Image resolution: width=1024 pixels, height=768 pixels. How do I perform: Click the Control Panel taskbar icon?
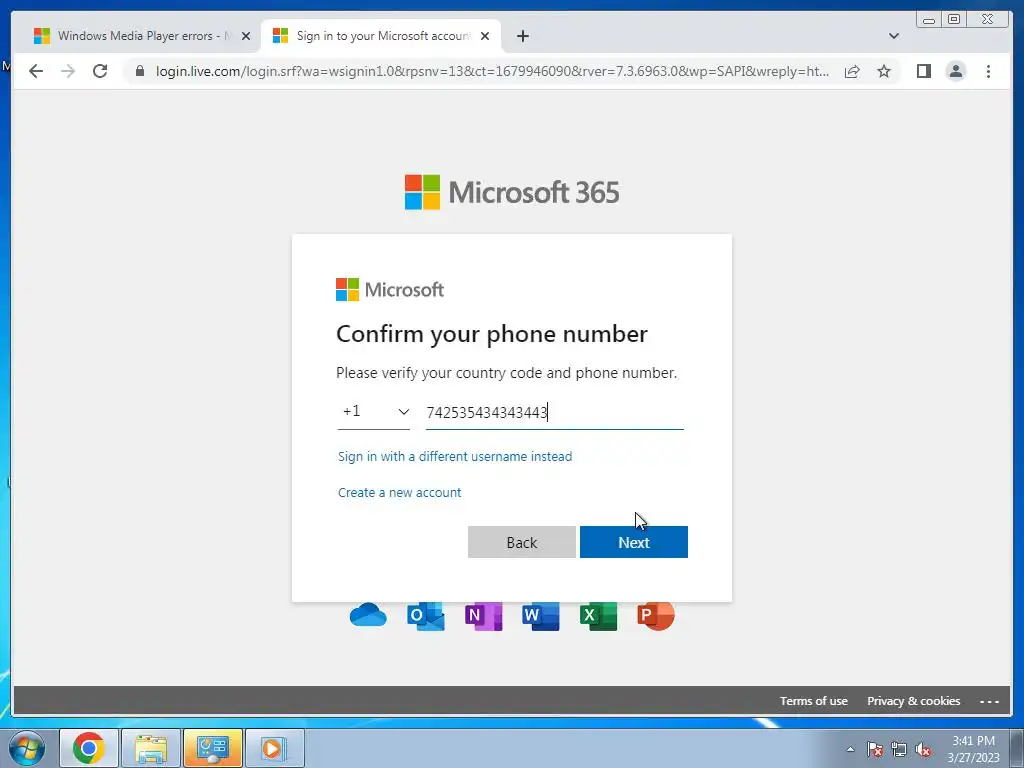click(213, 748)
